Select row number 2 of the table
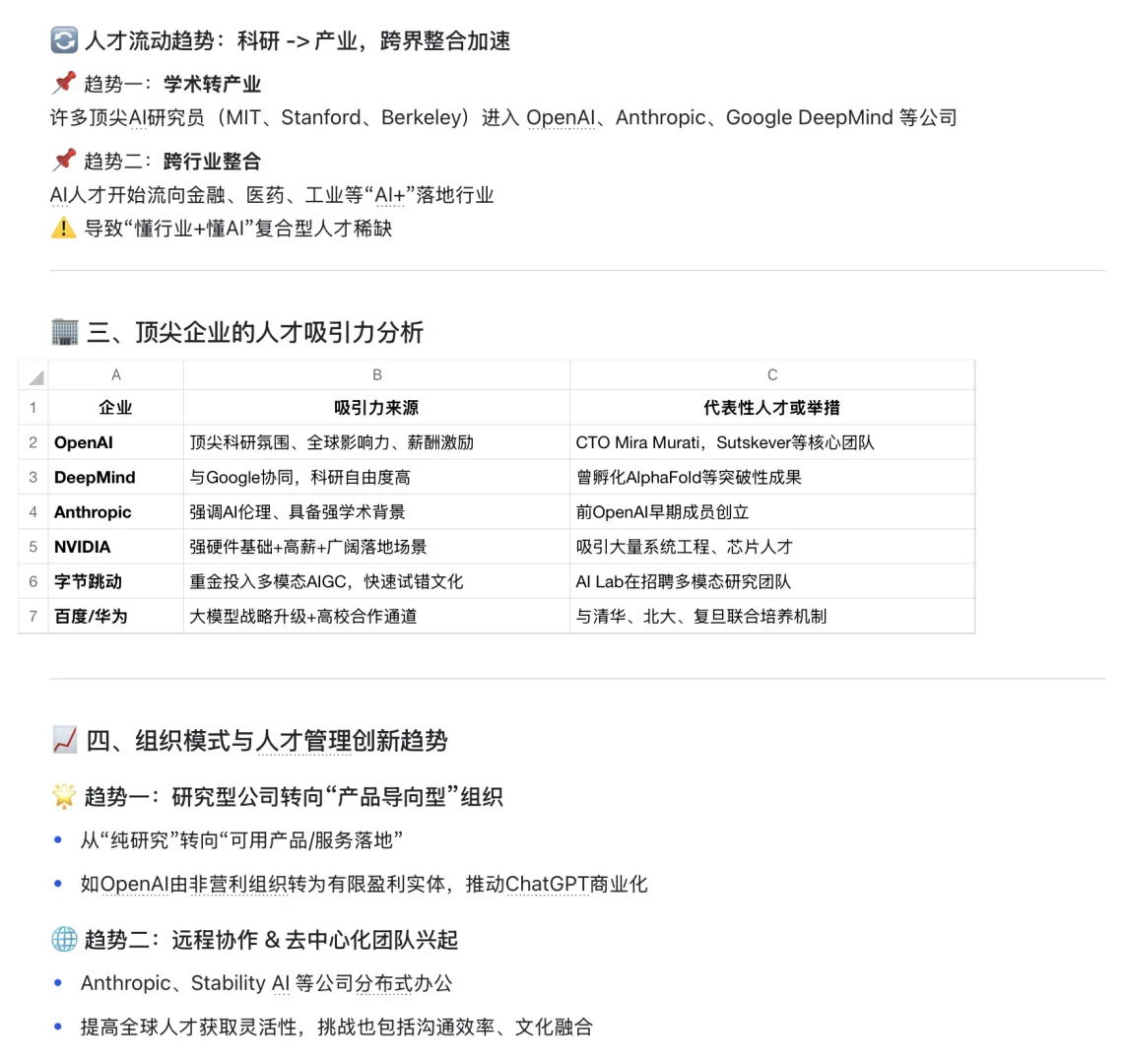 tap(33, 442)
